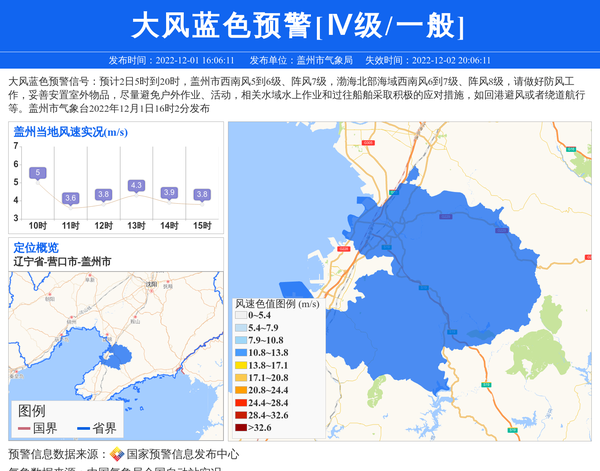600x471 pixels.
Task: Click the 国家预警信息发布中心 source text
Action: pyautogui.click(x=183, y=454)
